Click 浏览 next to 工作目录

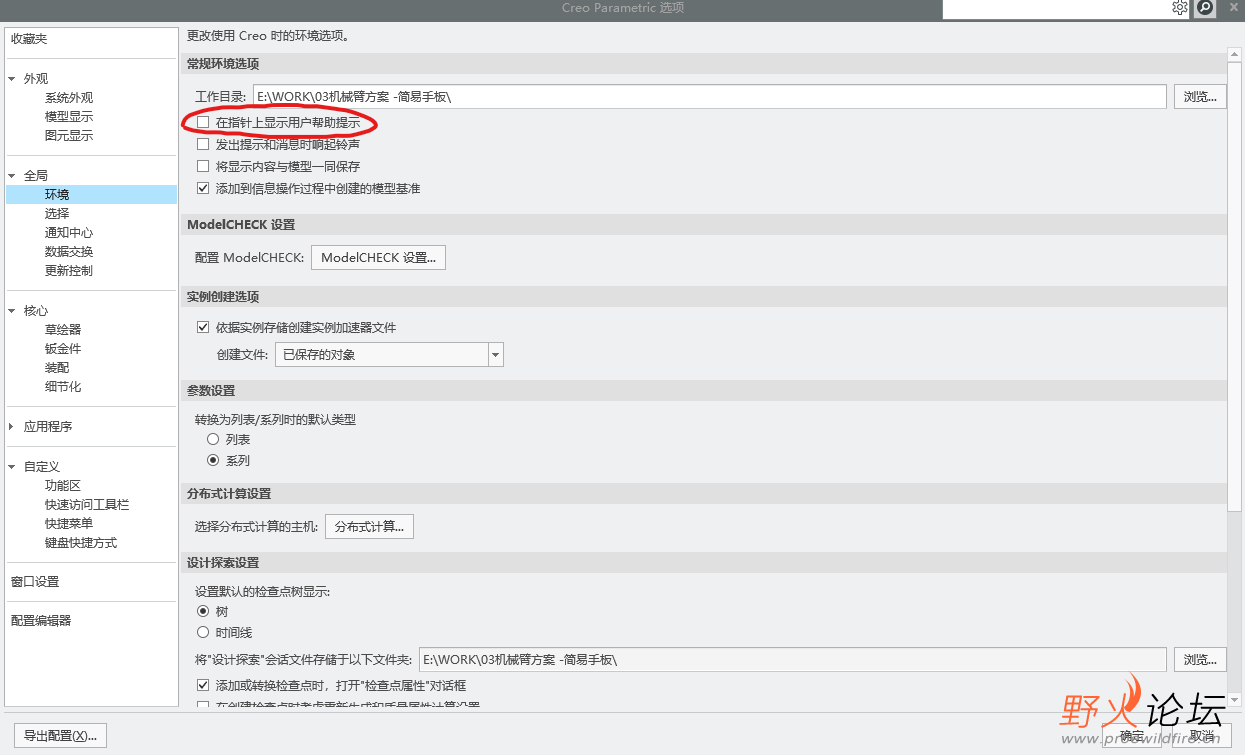pyautogui.click(x=1200, y=97)
